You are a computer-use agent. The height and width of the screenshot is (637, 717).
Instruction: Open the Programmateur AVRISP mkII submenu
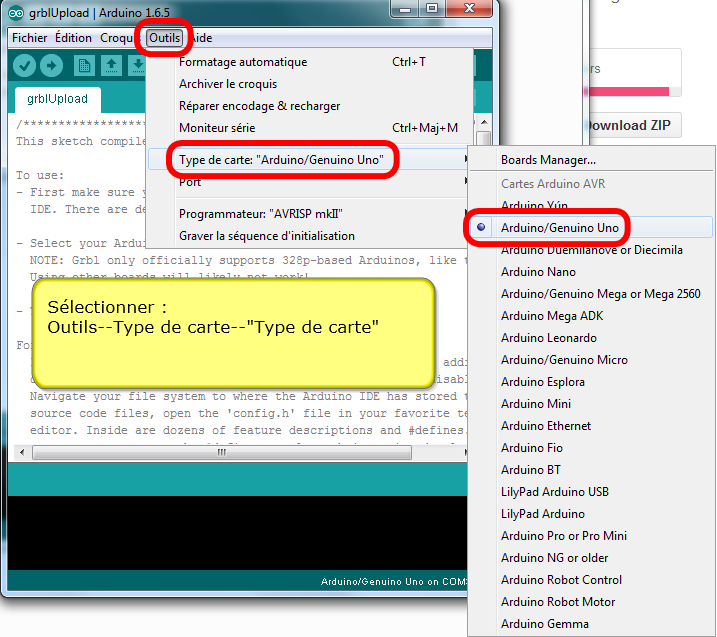click(x=260, y=214)
